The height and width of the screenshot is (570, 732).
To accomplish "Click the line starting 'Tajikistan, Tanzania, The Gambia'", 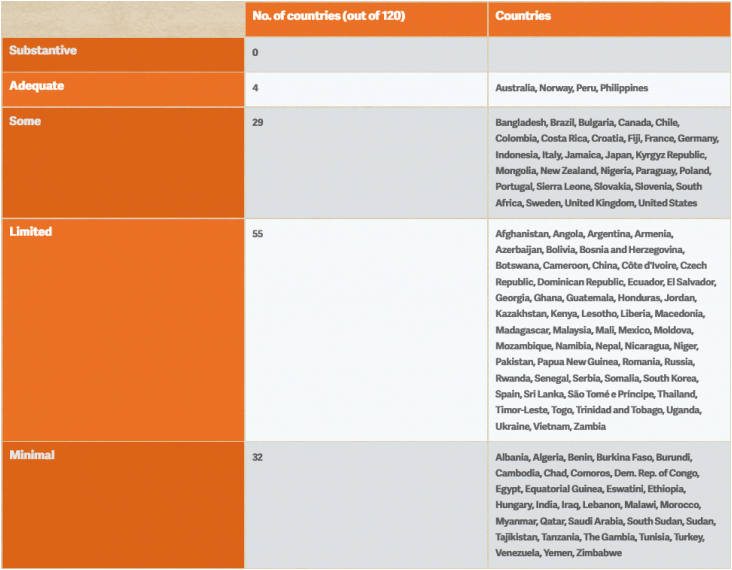I will (x=600, y=537).
